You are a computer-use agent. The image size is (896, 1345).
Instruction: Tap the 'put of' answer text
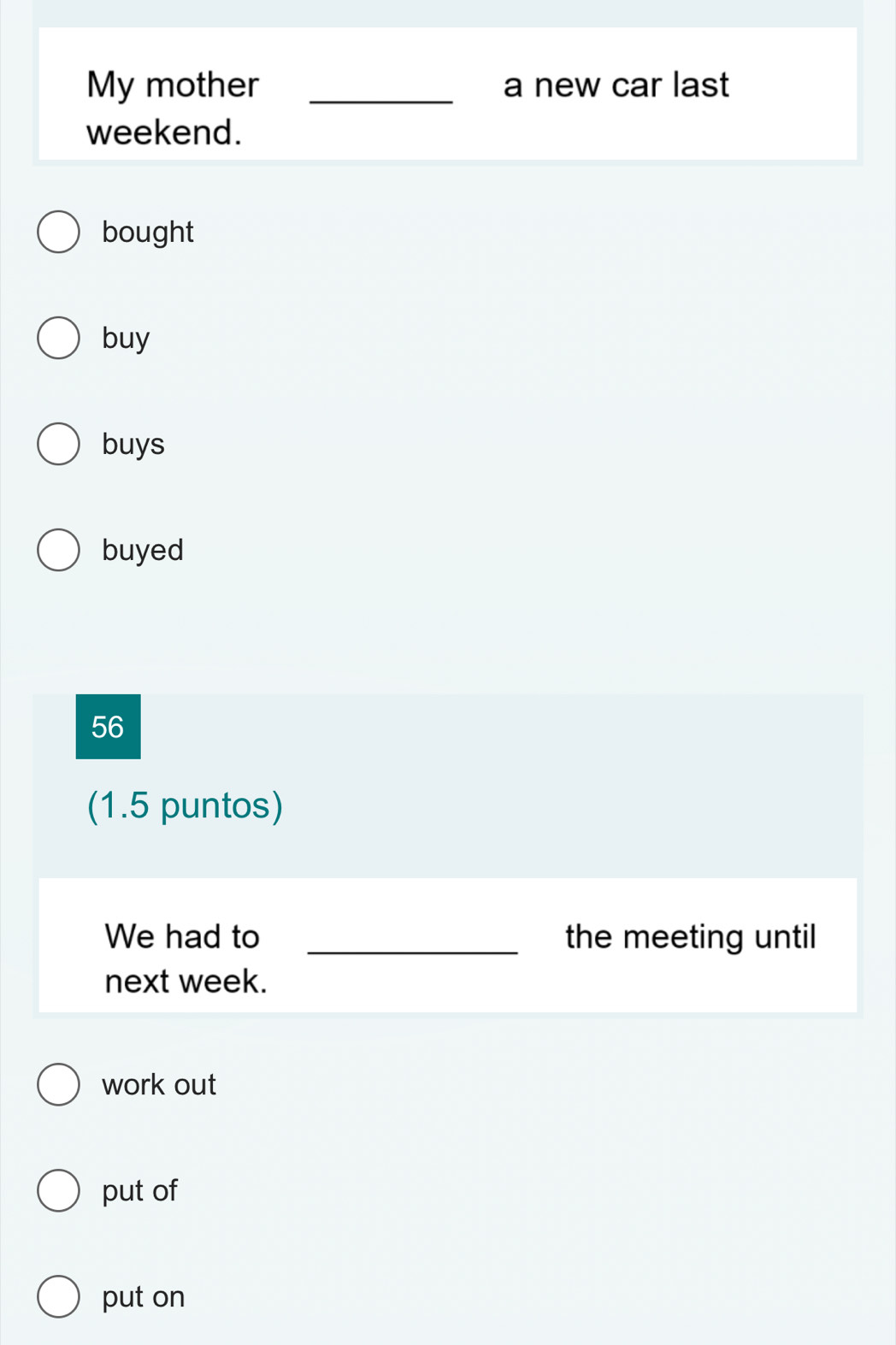[139, 1190]
